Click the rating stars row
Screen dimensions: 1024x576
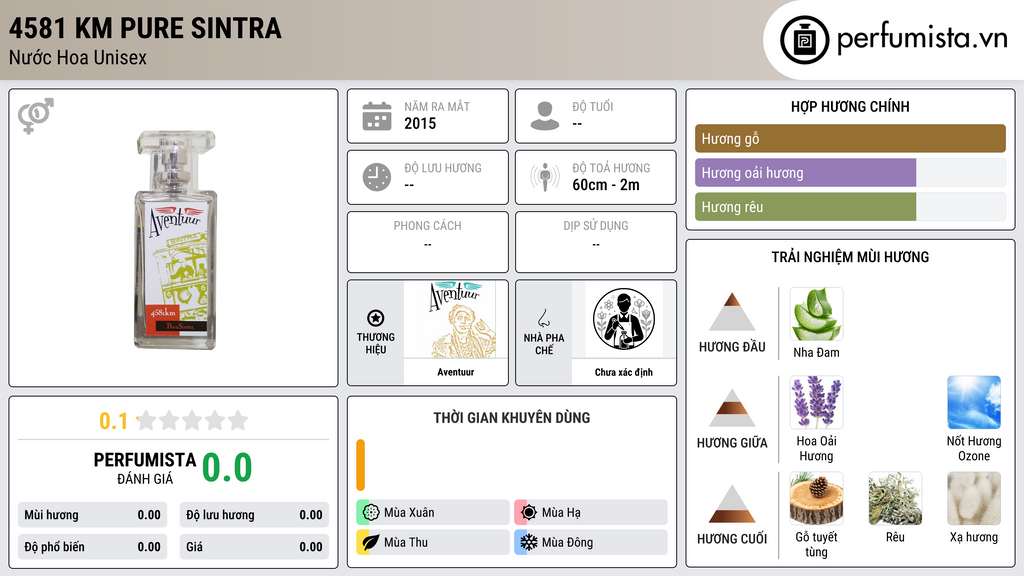[192, 420]
